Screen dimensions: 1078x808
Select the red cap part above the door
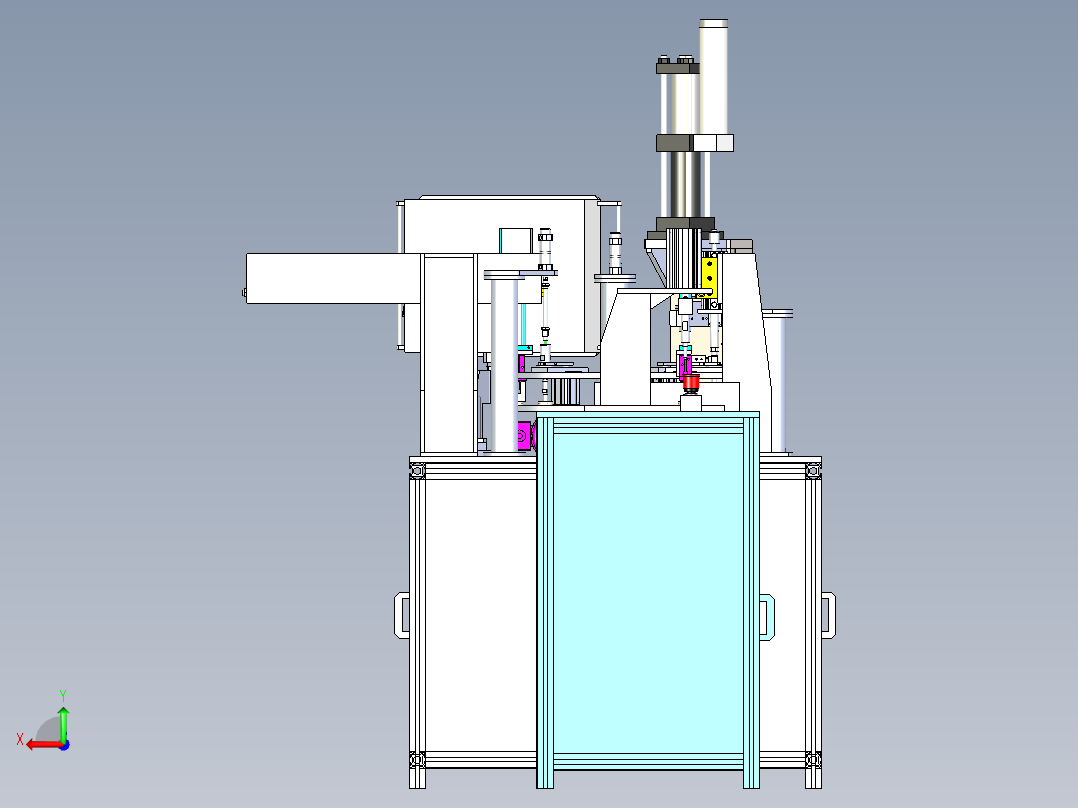point(691,383)
